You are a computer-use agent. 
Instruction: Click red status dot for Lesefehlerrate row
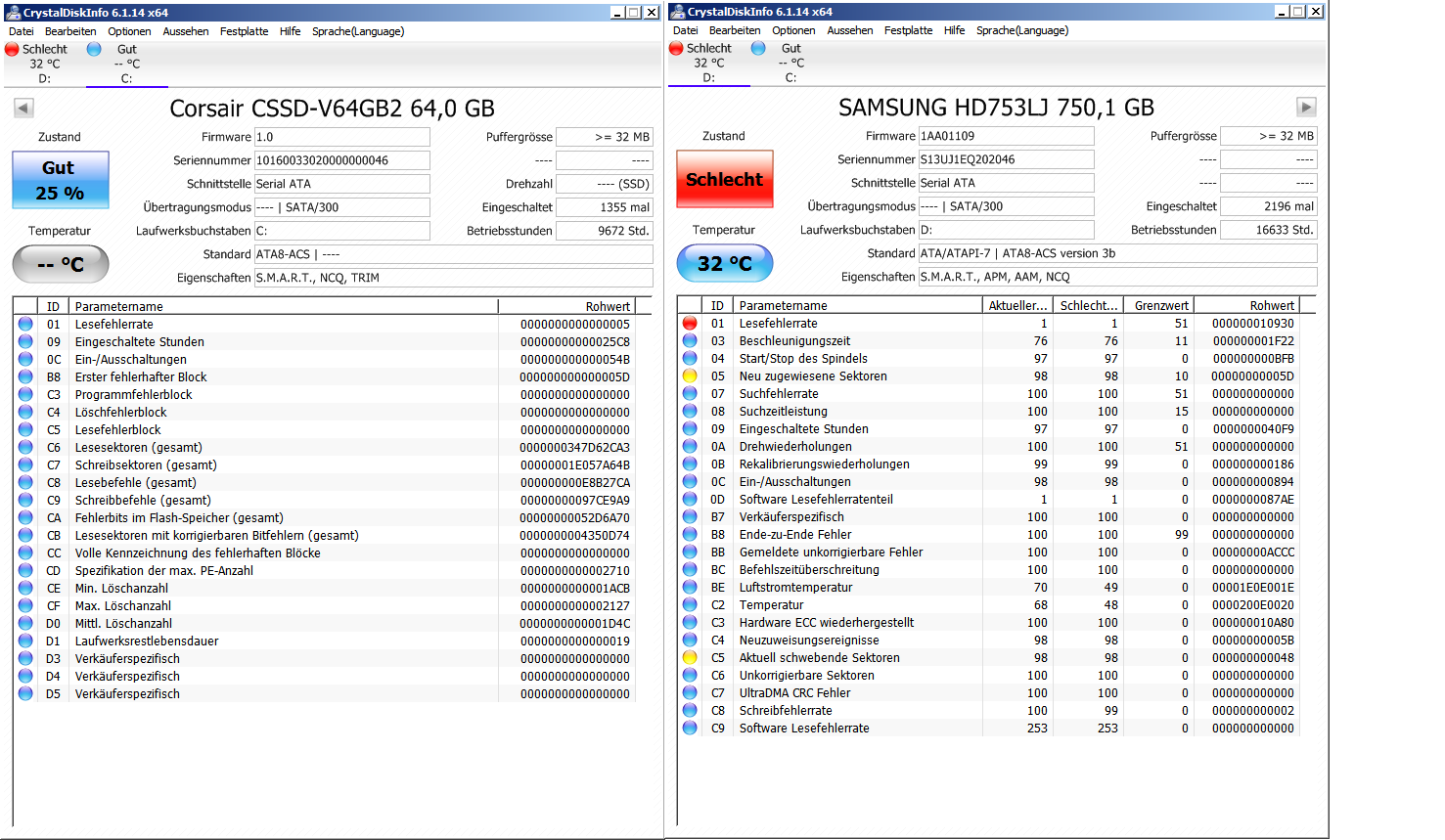[x=690, y=324]
